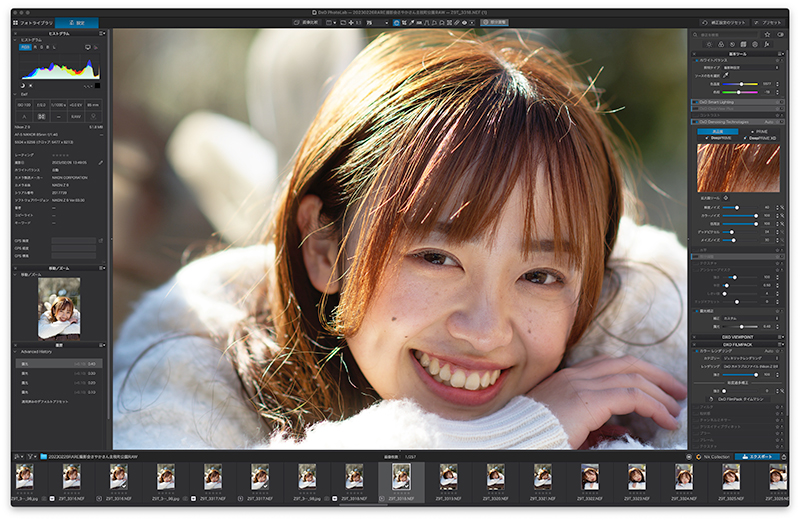The image size is (800, 520).
Task: Collapse the DxO FilmPack palette header
Action: [738, 344]
